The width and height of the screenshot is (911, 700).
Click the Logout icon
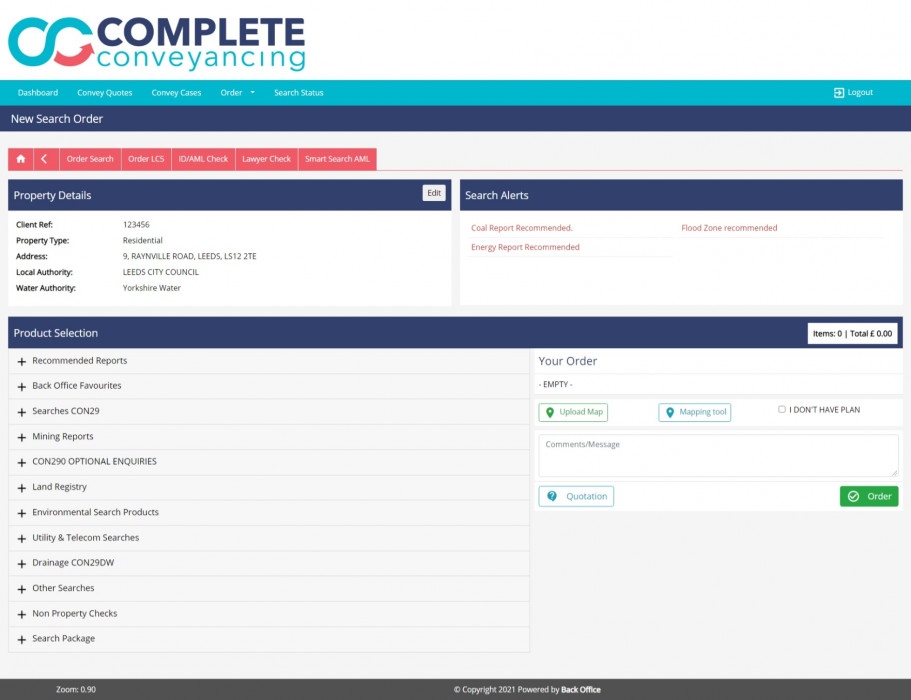[x=839, y=93]
